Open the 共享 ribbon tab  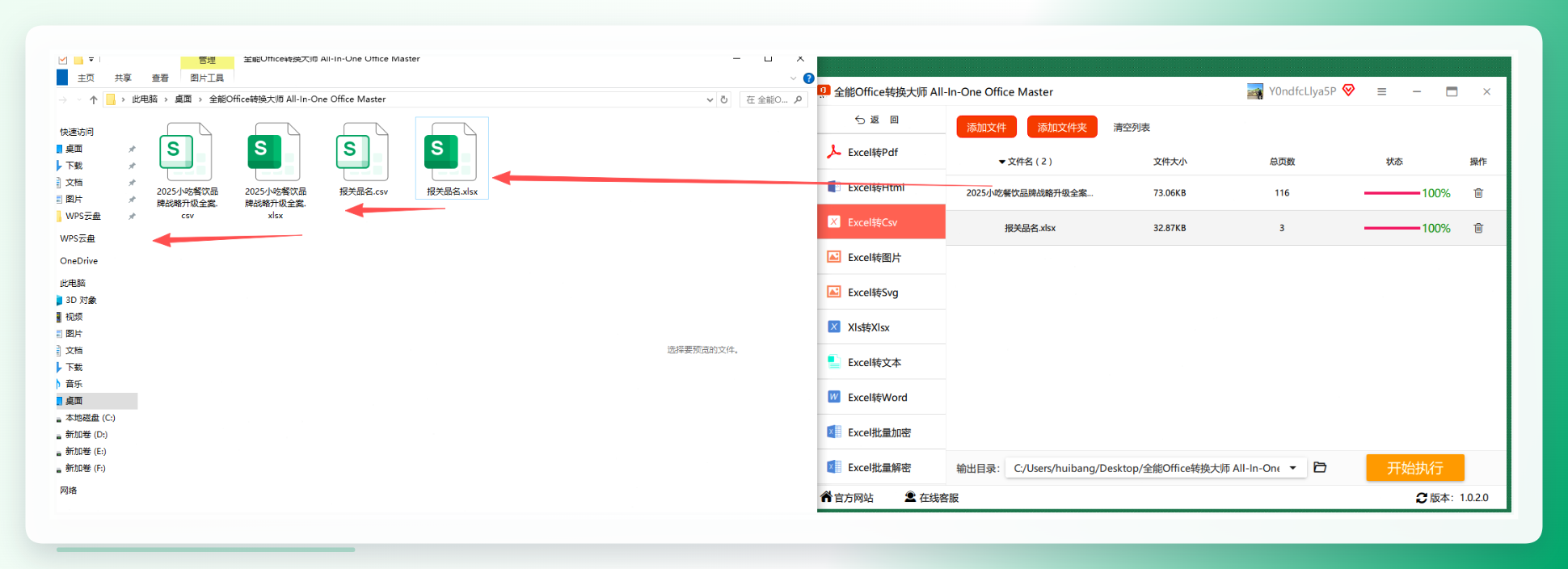pyautogui.click(x=123, y=78)
